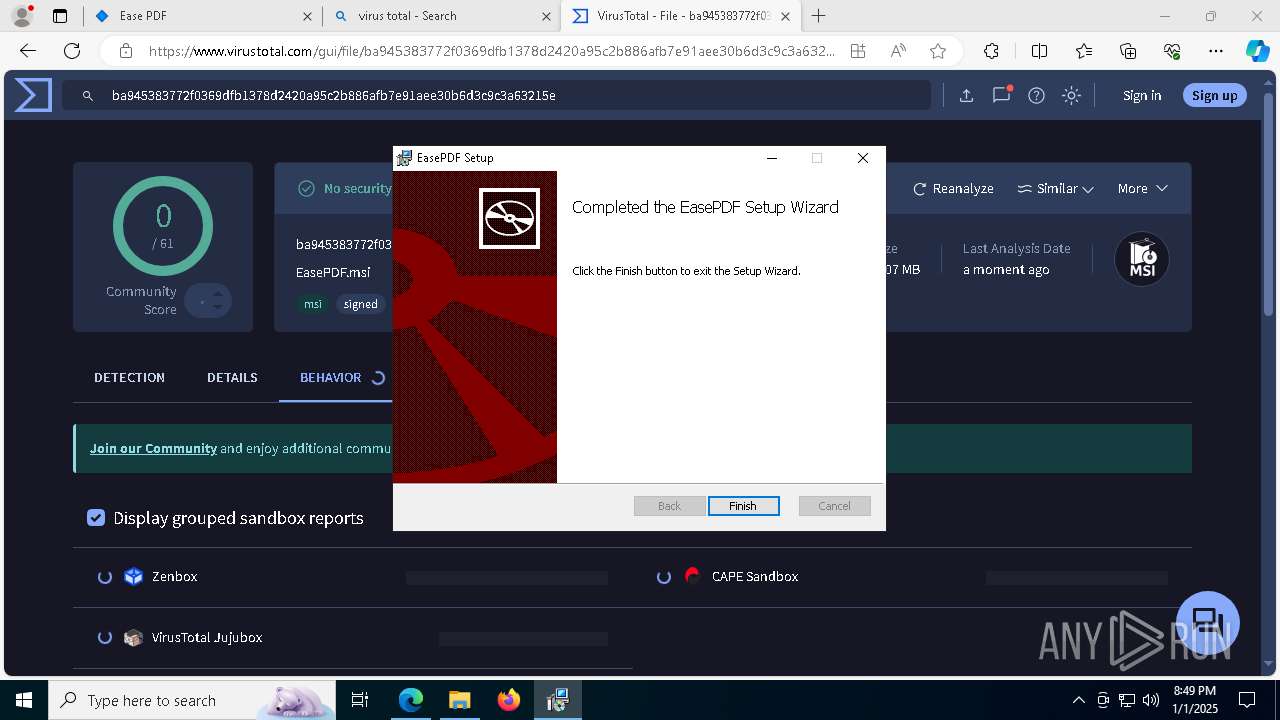Open Task View on the taskbar
1280x720 pixels.
pos(360,700)
